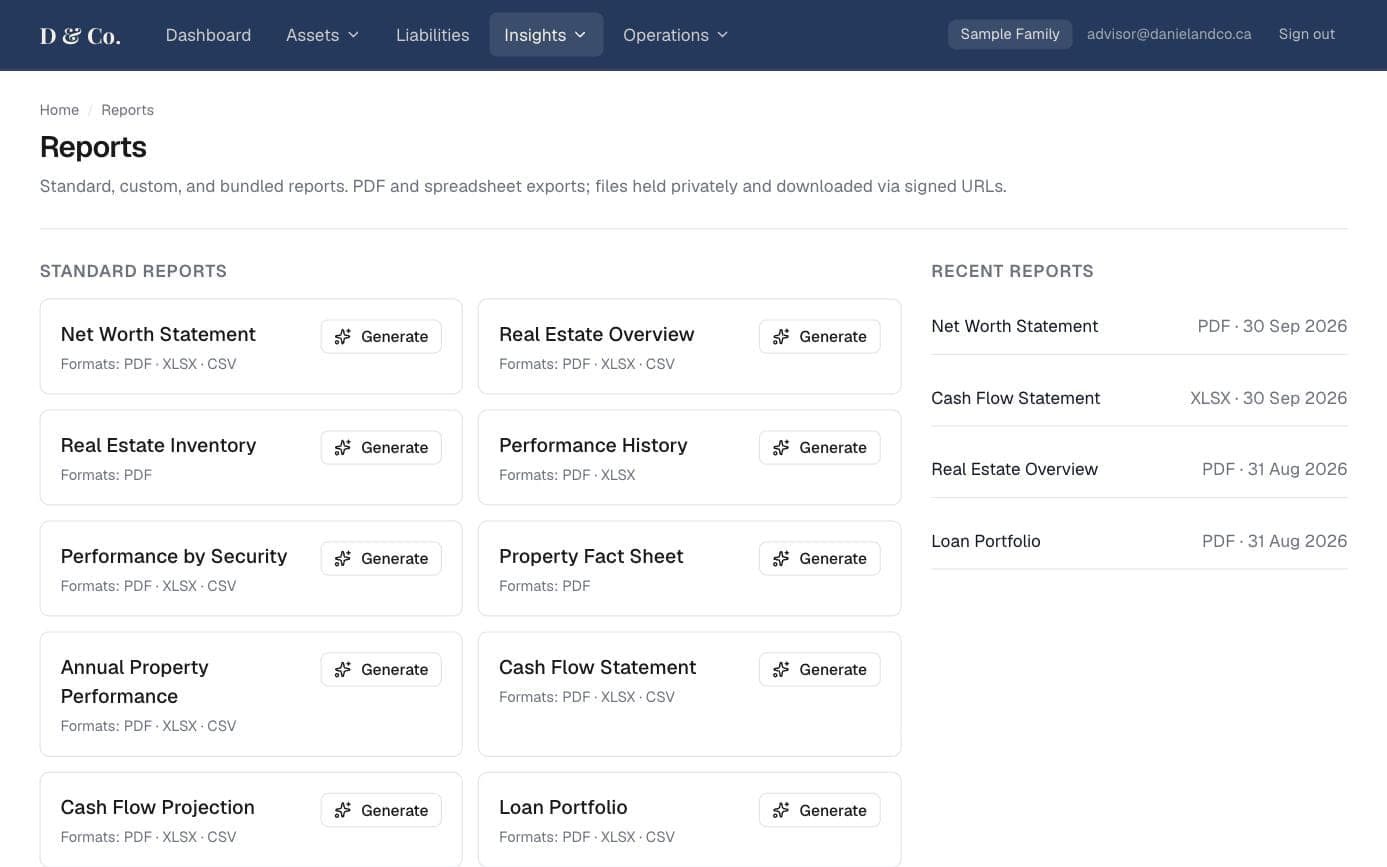Click sparkle icon on Property Fact Sheet Generate
The image size is (1387, 867).
(x=781, y=559)
